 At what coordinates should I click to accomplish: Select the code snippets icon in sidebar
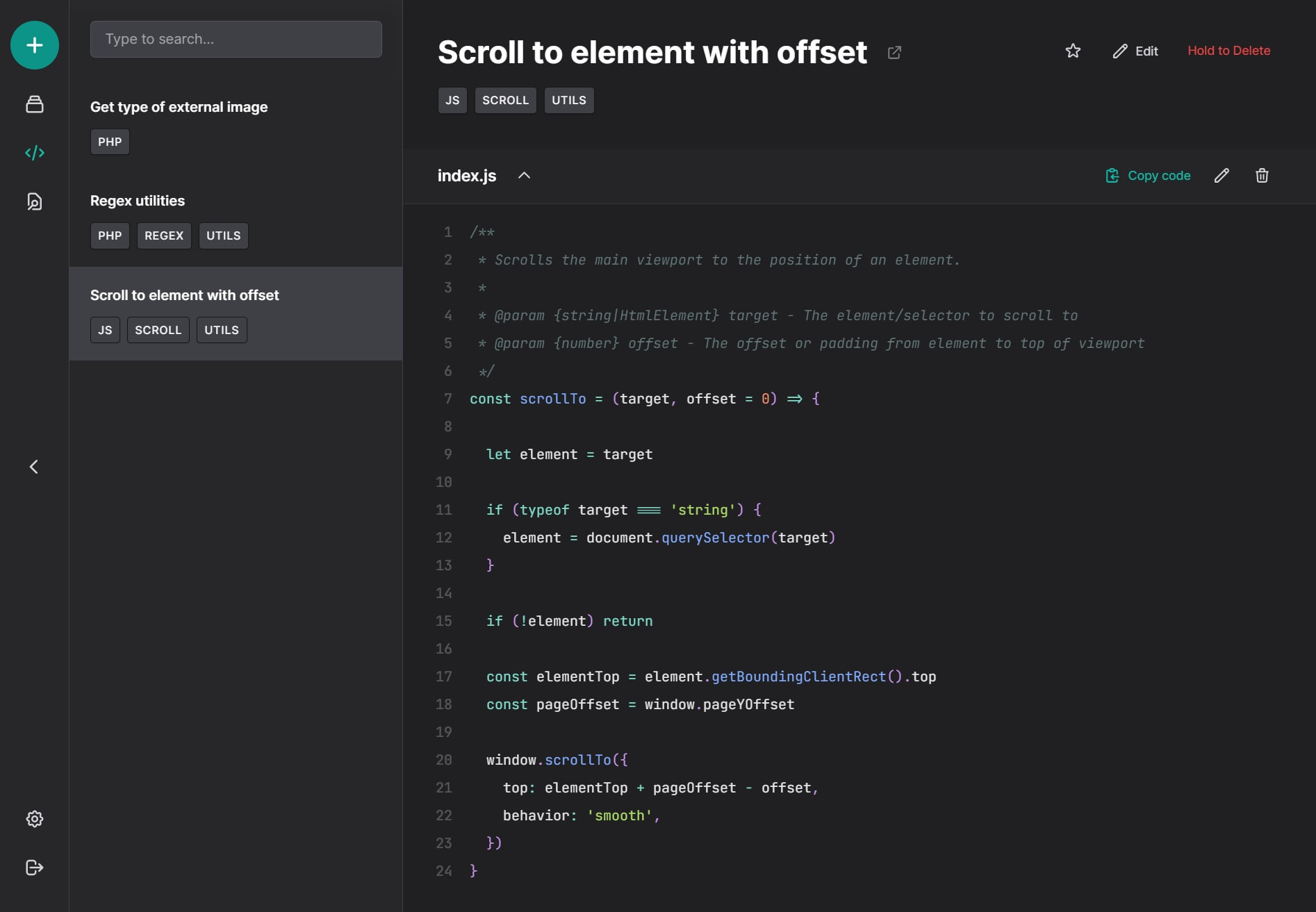34,153
